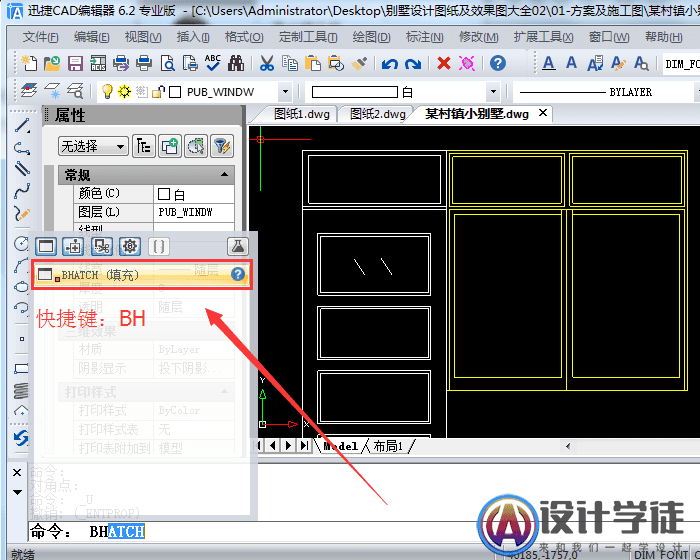The image size is (700, 560).
Task: Go to next layout tab arrow
Action: pos(288,445)
